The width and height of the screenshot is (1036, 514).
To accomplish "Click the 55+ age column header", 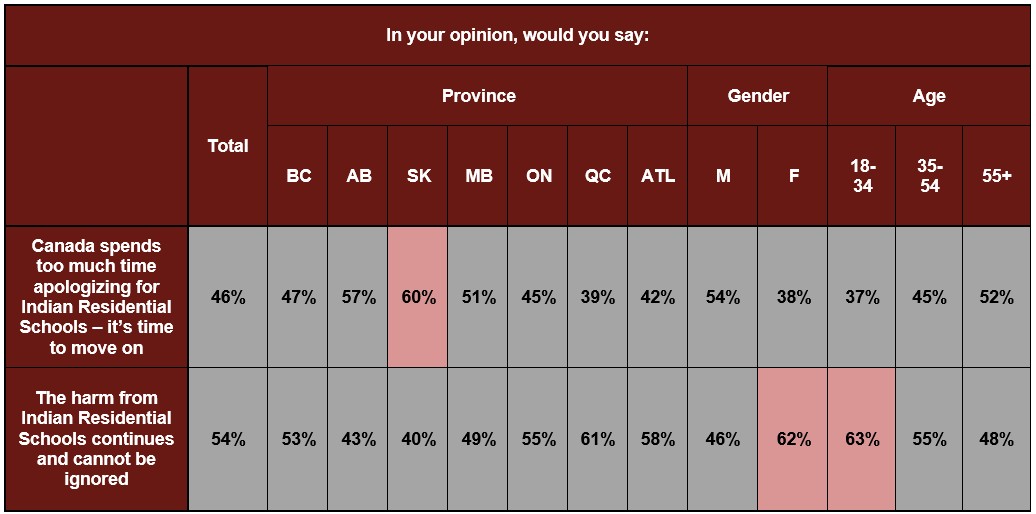I will coord(997,176).
